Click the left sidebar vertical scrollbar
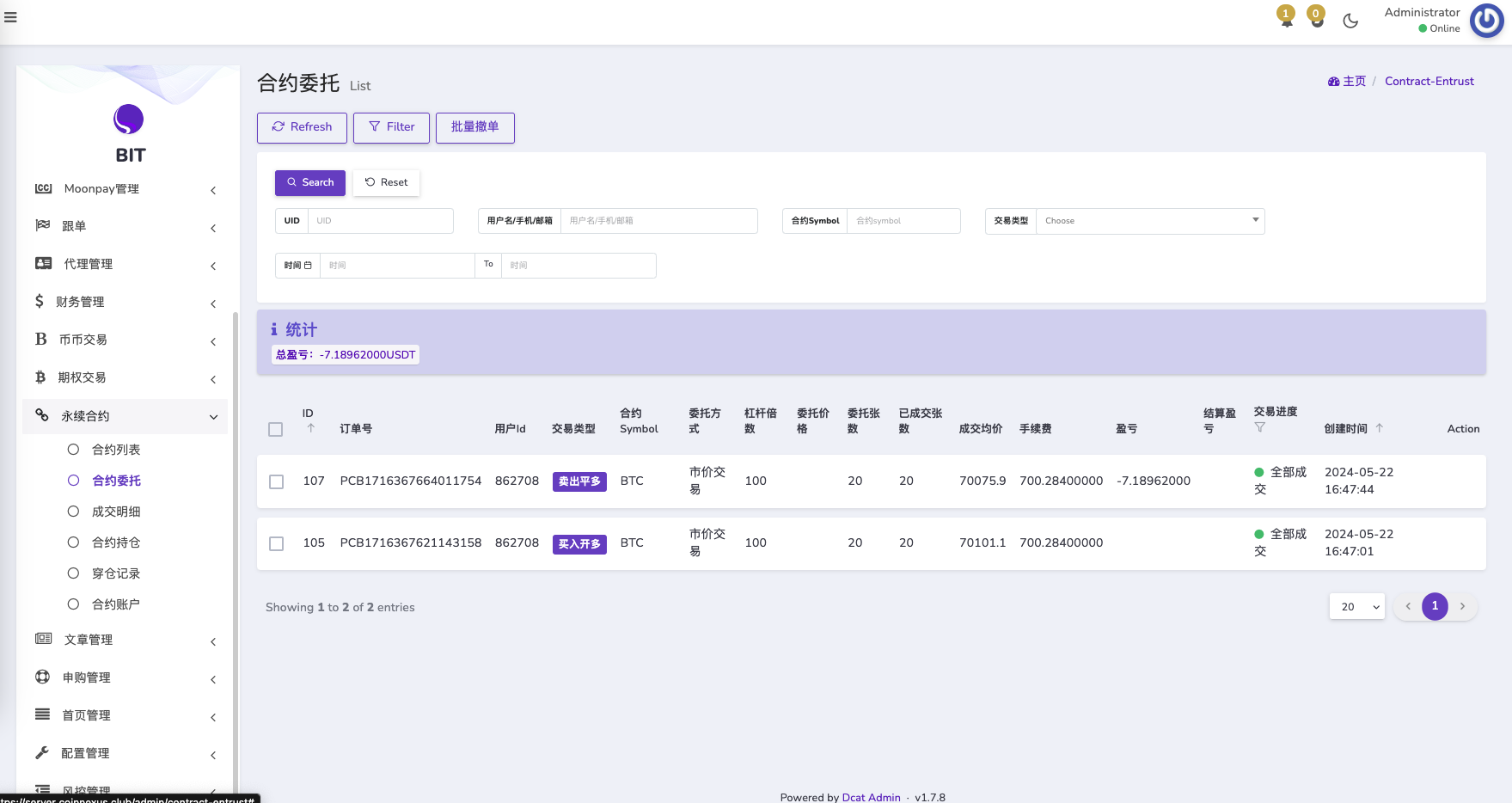The height and width of the screenshot is (803, 1512). [236, 516]
